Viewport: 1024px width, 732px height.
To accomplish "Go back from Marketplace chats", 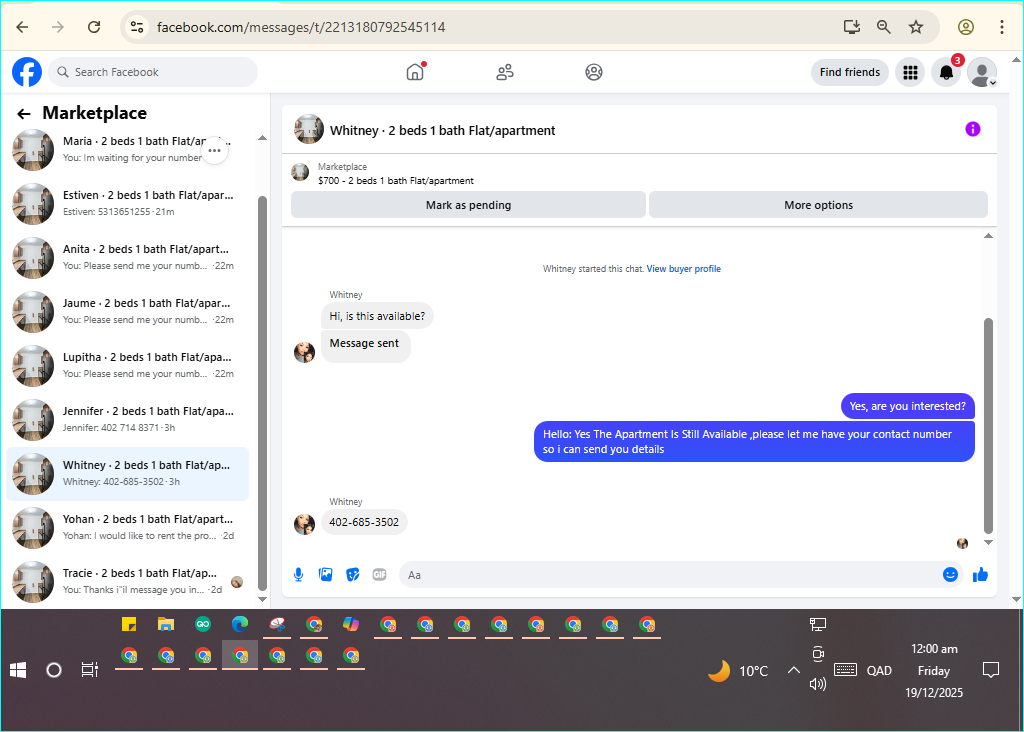I will click(24, 114).
